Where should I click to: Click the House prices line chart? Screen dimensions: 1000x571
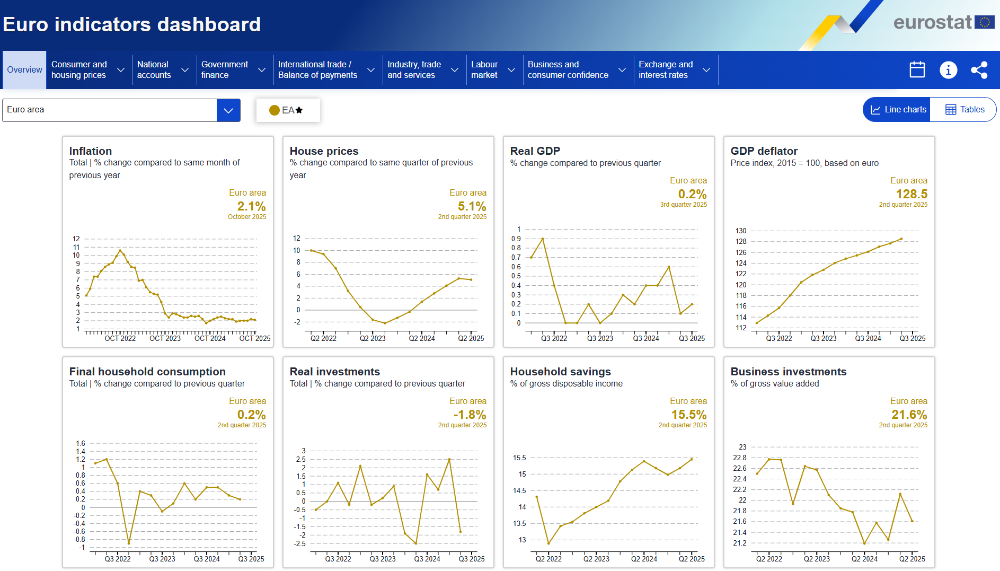tap(390, 285)
